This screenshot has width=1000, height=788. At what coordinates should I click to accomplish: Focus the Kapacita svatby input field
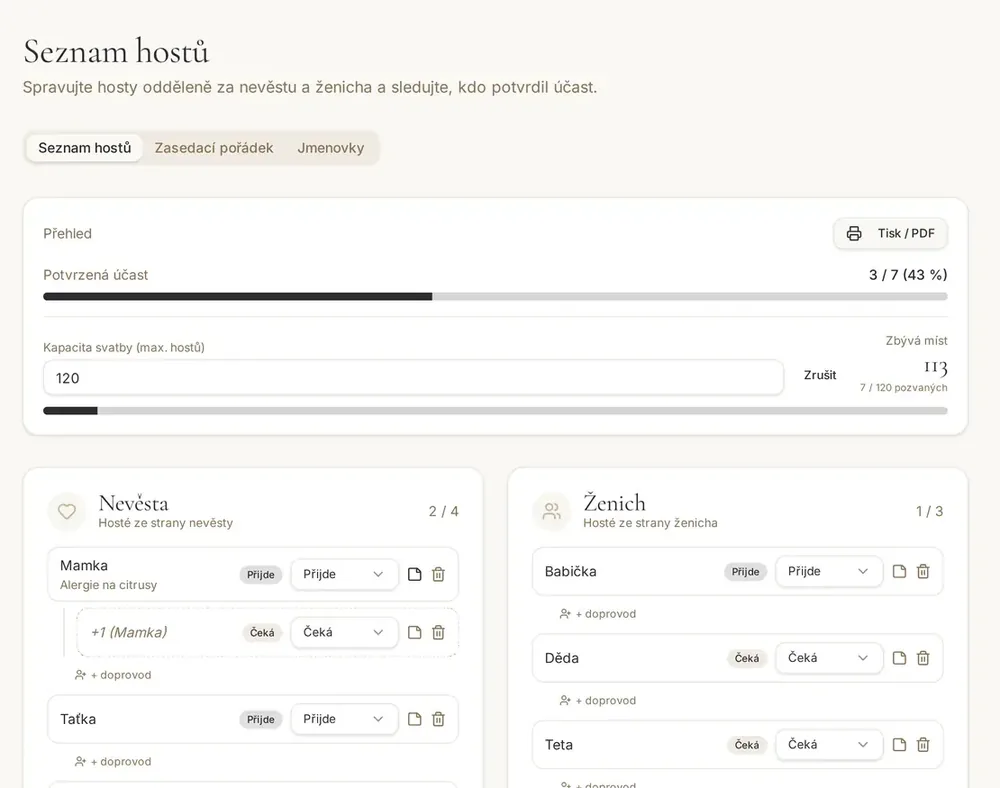[x=413, y=378]
